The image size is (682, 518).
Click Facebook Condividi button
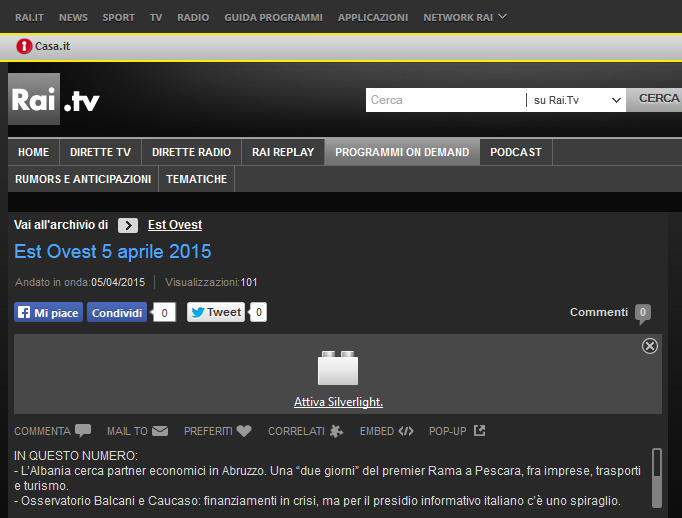[117, 312]
